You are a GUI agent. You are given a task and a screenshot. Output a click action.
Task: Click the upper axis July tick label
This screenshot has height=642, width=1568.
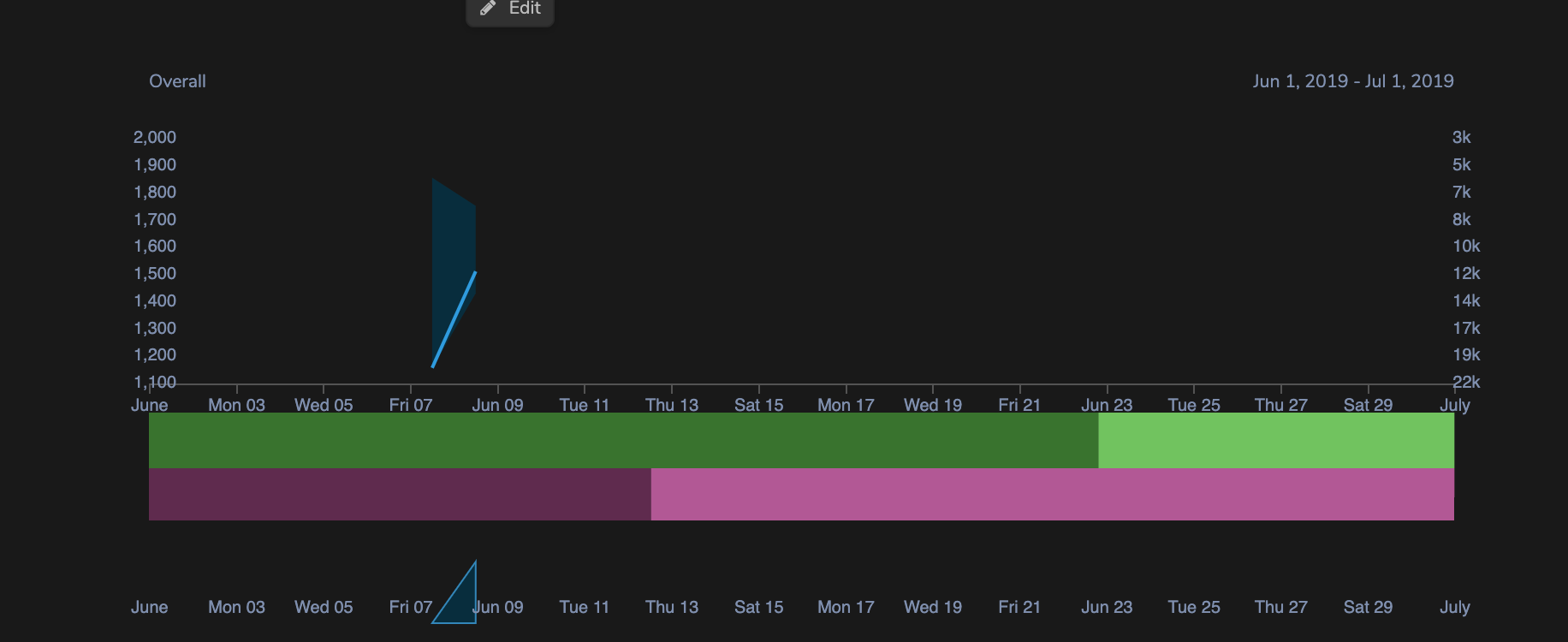pos(1454,405)
